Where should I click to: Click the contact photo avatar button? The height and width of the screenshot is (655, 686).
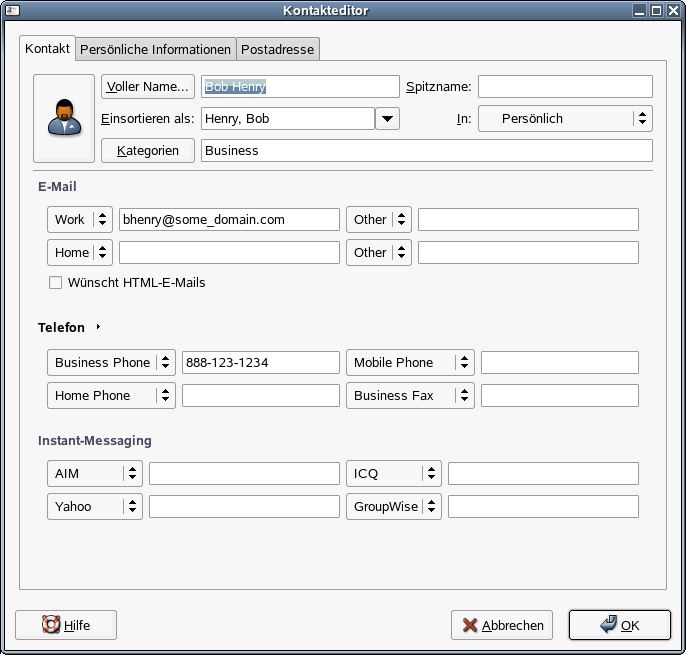tap(64, 118)
